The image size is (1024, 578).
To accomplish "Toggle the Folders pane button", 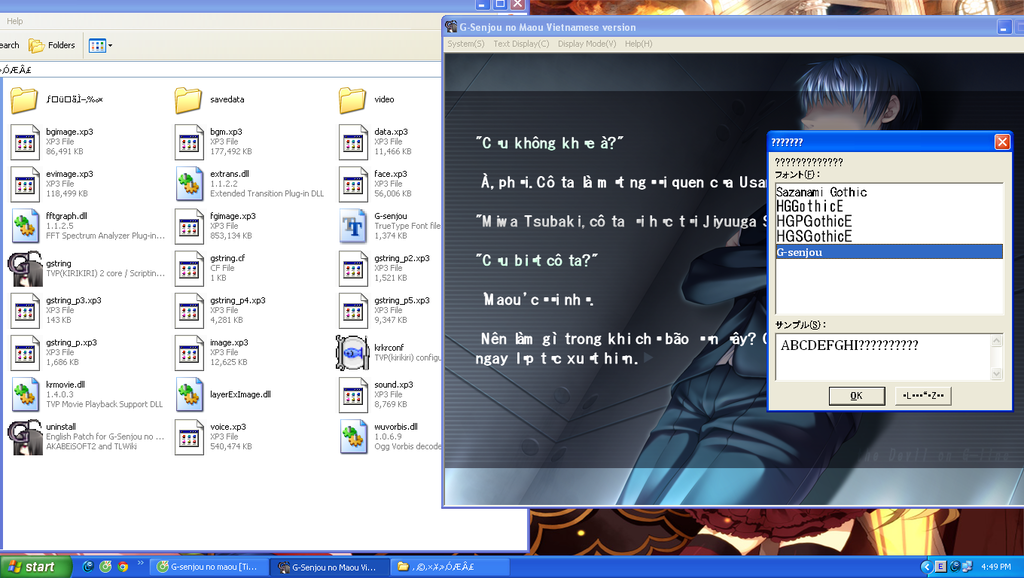I will pyautogui.click(x=52, y=45).
